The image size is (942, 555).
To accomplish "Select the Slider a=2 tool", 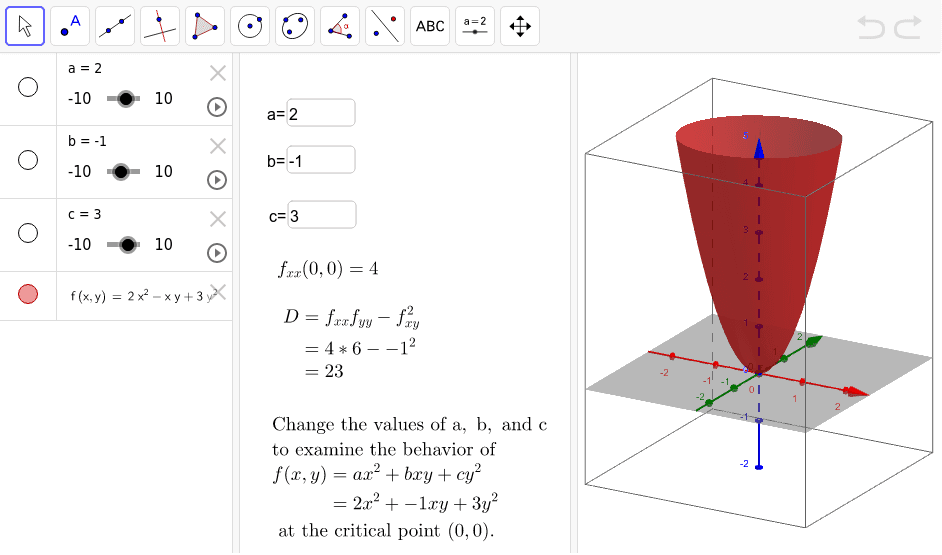I will [x=475, y=26].
